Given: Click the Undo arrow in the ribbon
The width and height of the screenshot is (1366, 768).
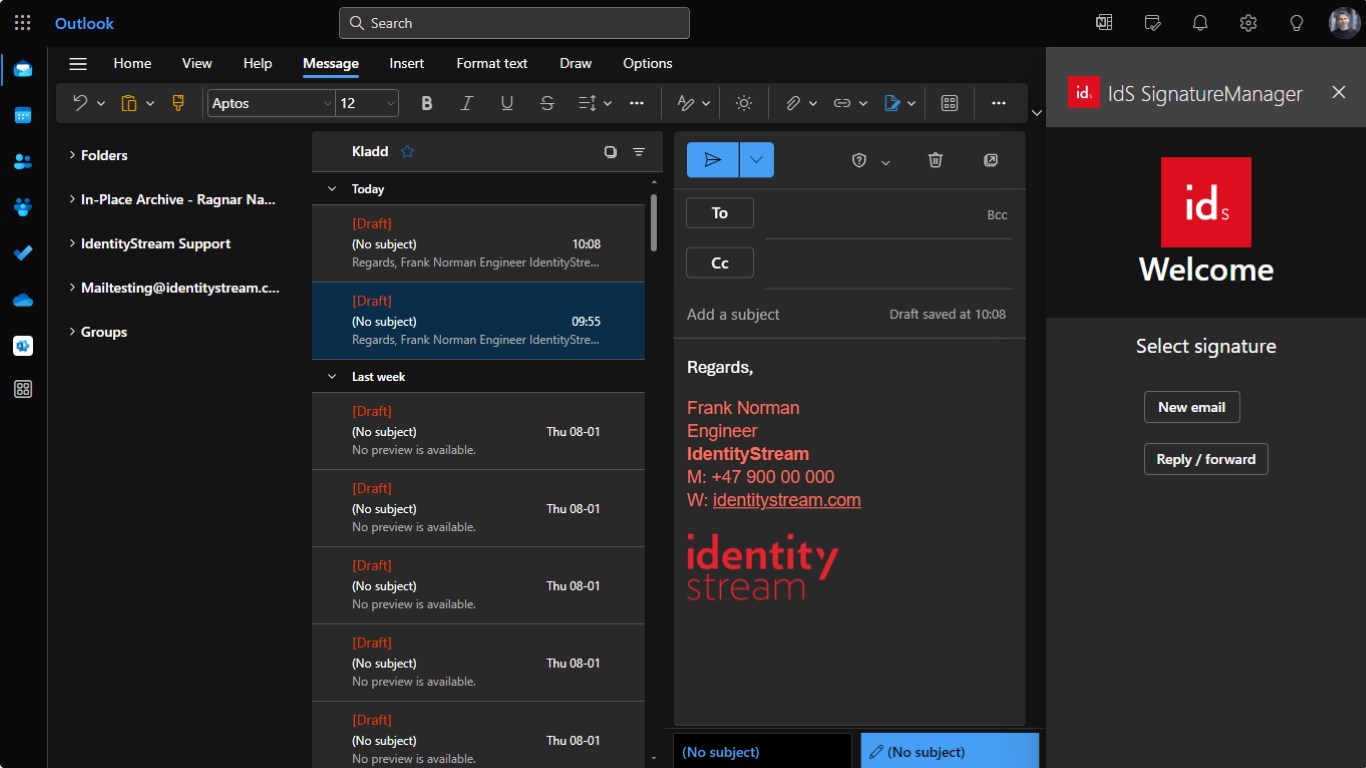Looking at the screenshot, I should coord(80,103).
